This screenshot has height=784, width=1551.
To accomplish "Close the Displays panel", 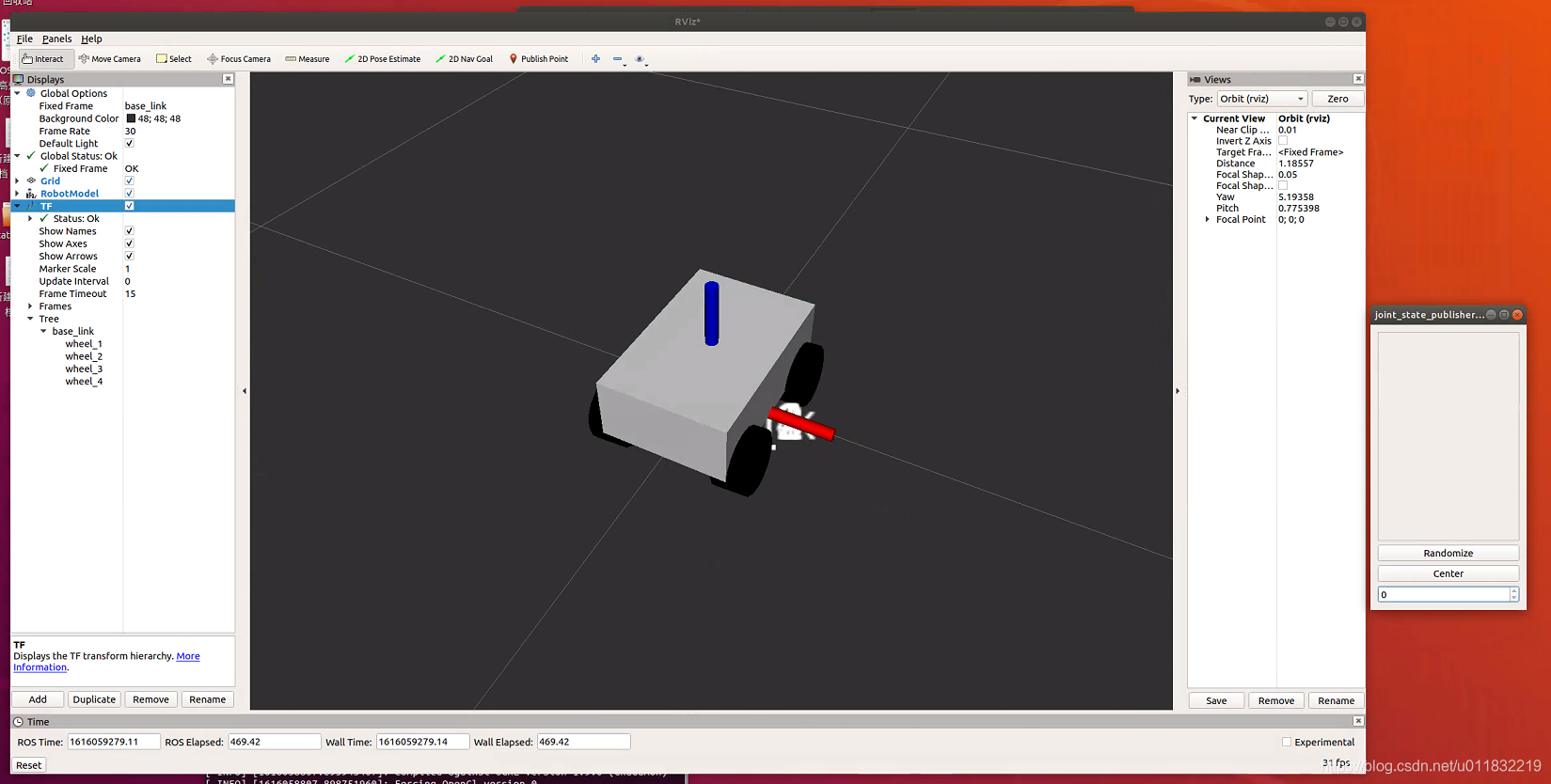I will [228, 79].
